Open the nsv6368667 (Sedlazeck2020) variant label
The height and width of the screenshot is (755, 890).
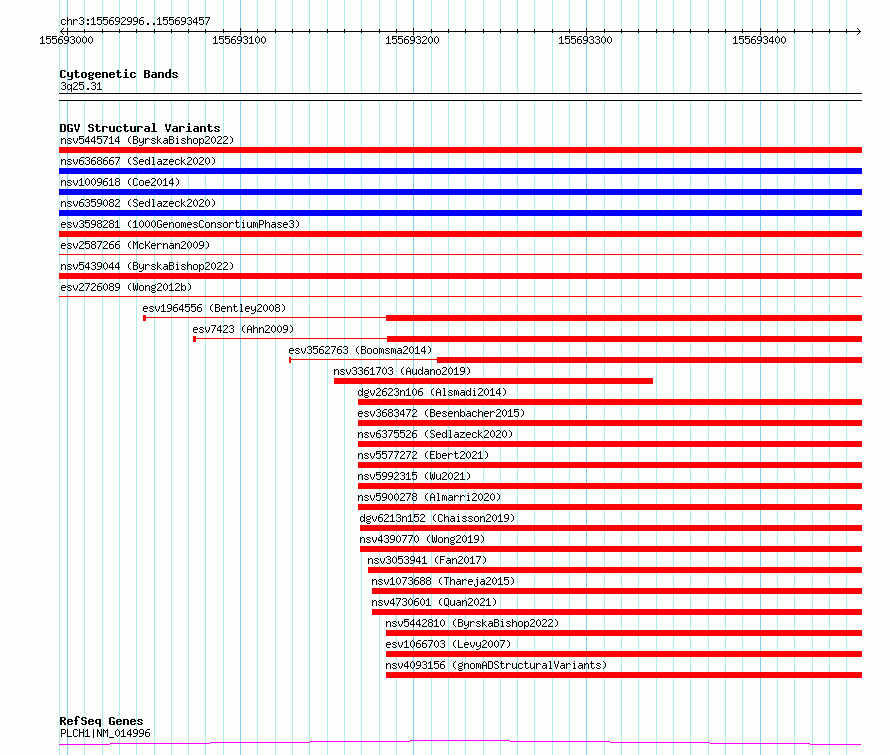[x=138, y=161]
